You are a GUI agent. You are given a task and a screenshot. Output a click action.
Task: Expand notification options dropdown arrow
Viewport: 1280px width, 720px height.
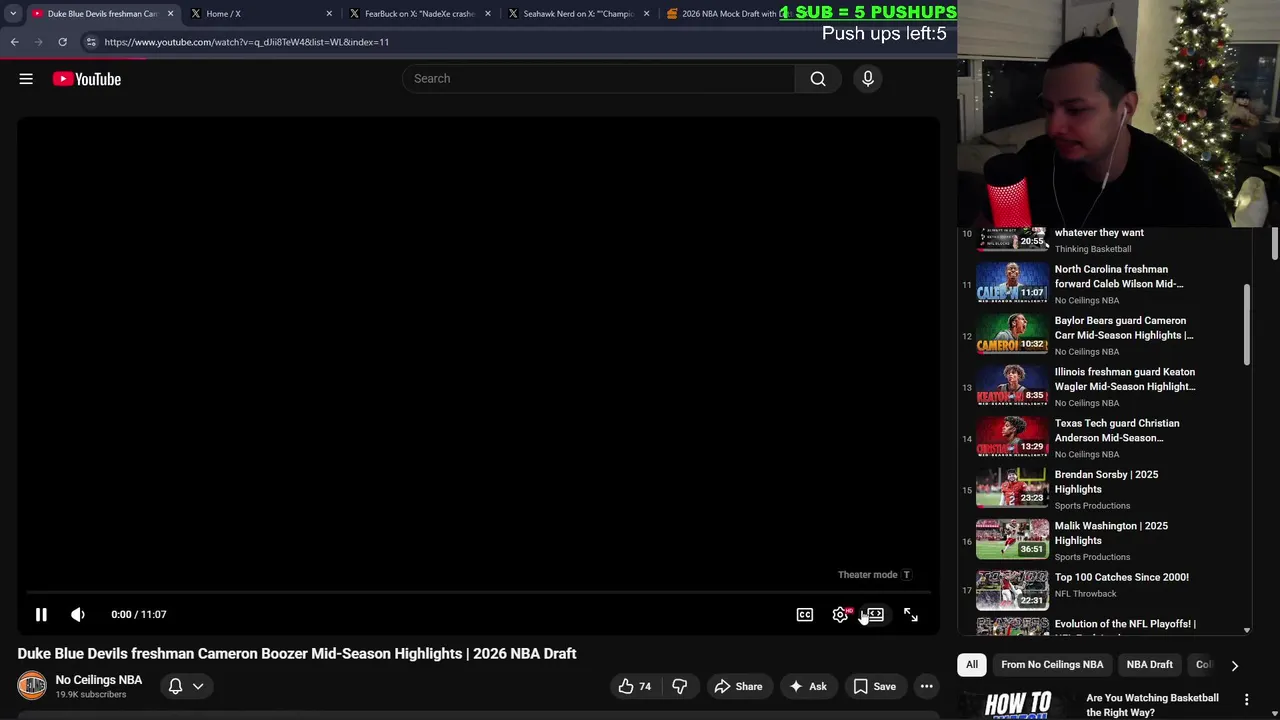coord(198,686)
